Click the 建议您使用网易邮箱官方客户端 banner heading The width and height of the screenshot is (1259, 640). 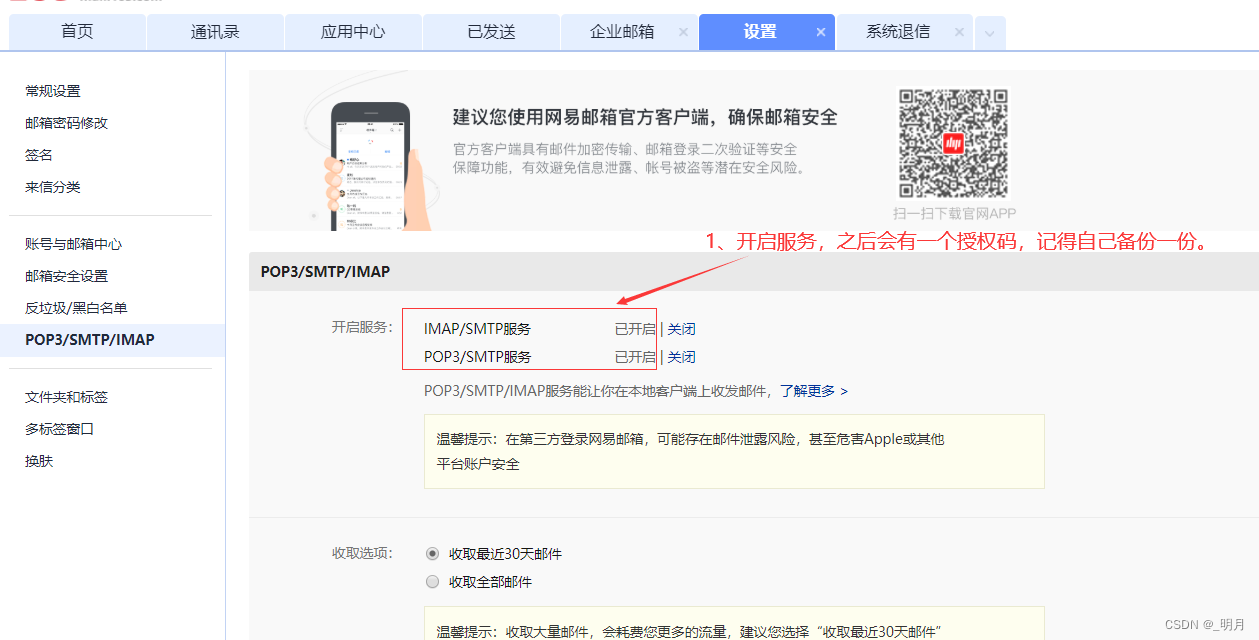[x=645, y=117]
